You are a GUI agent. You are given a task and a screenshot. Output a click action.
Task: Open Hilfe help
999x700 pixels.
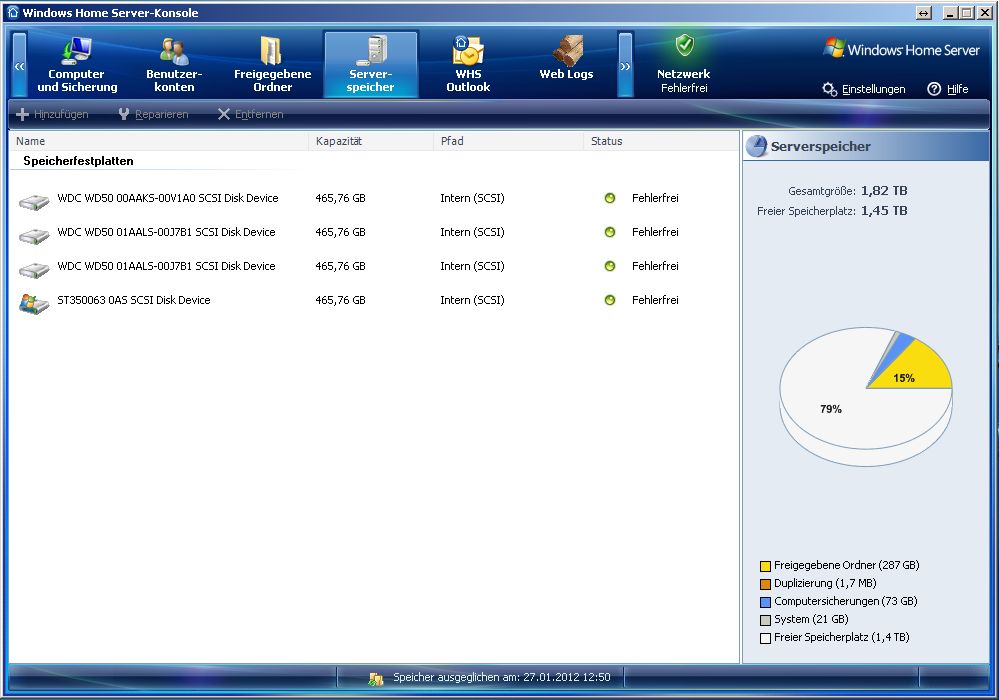[x=948, y=89]
